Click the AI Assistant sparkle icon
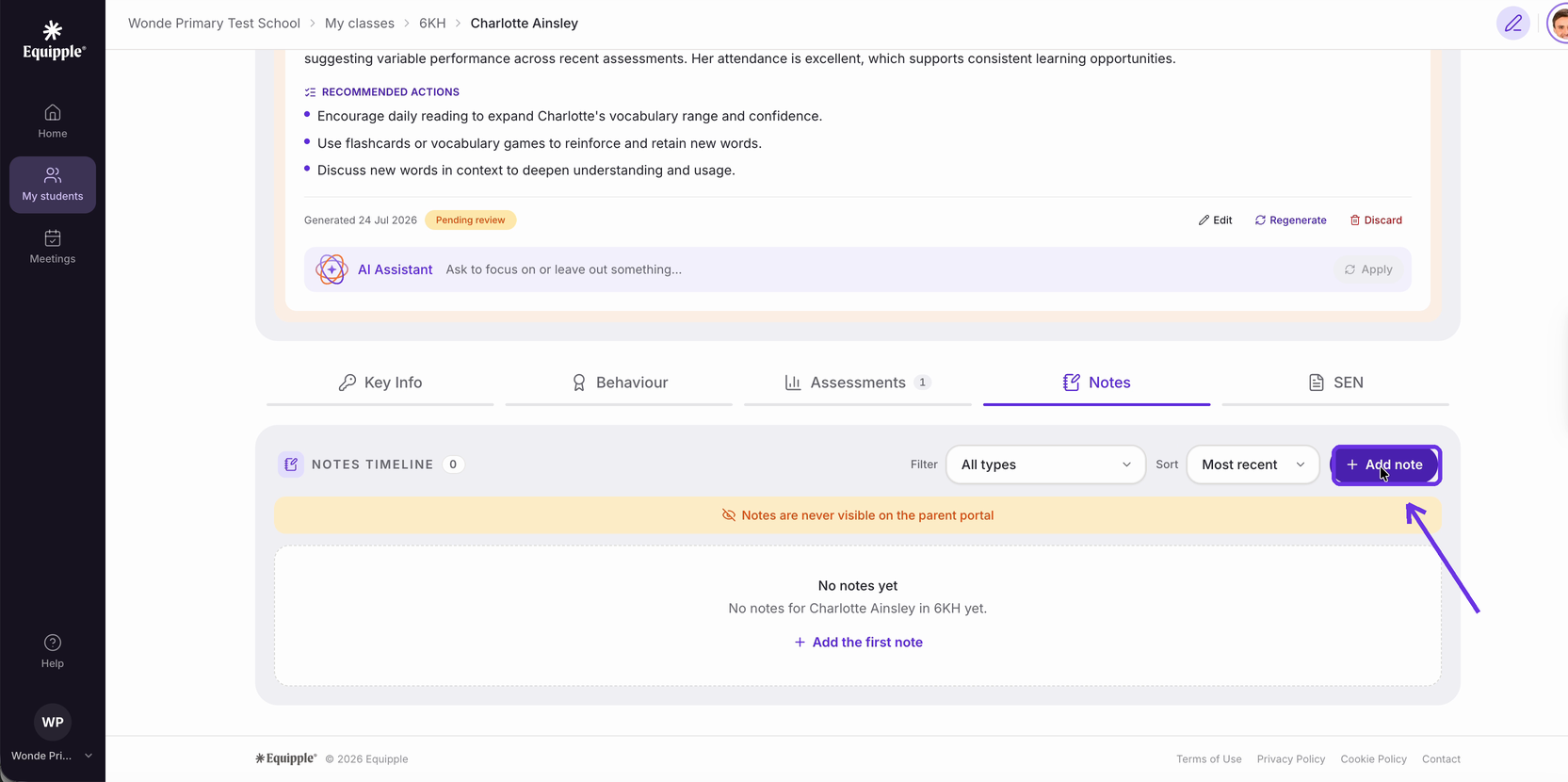Image resolution: width=1568 pixels, height=782 pixels. pyautogui.click(x=331, y=269)
